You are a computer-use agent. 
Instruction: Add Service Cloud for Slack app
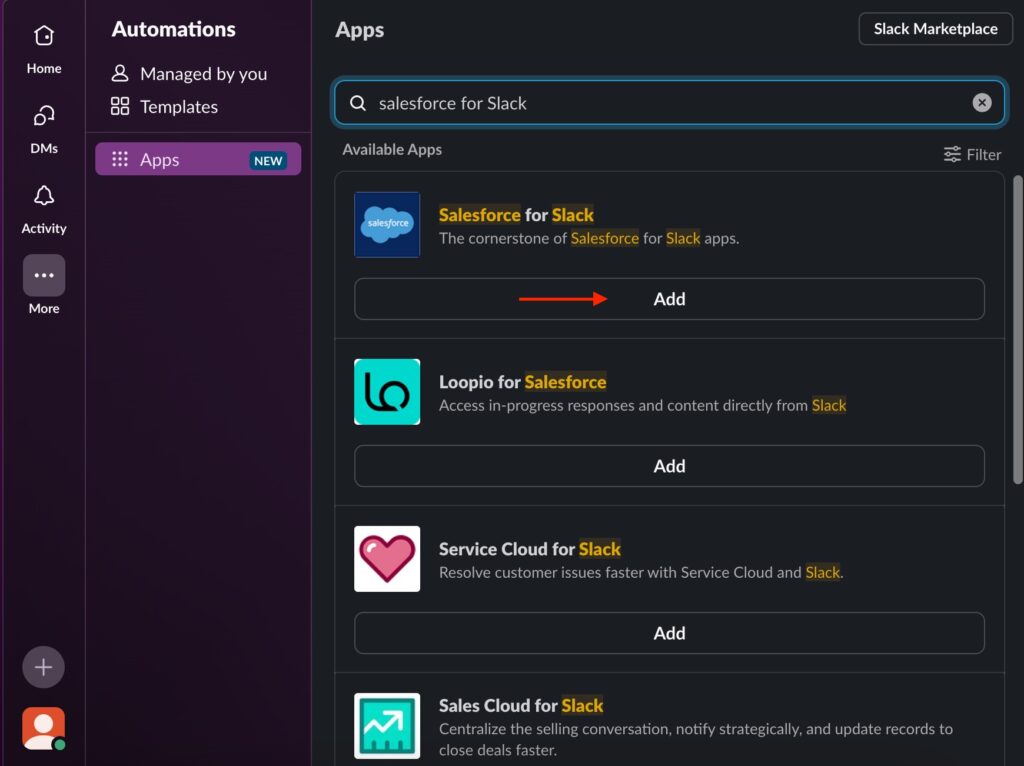[x=669, y=633]
